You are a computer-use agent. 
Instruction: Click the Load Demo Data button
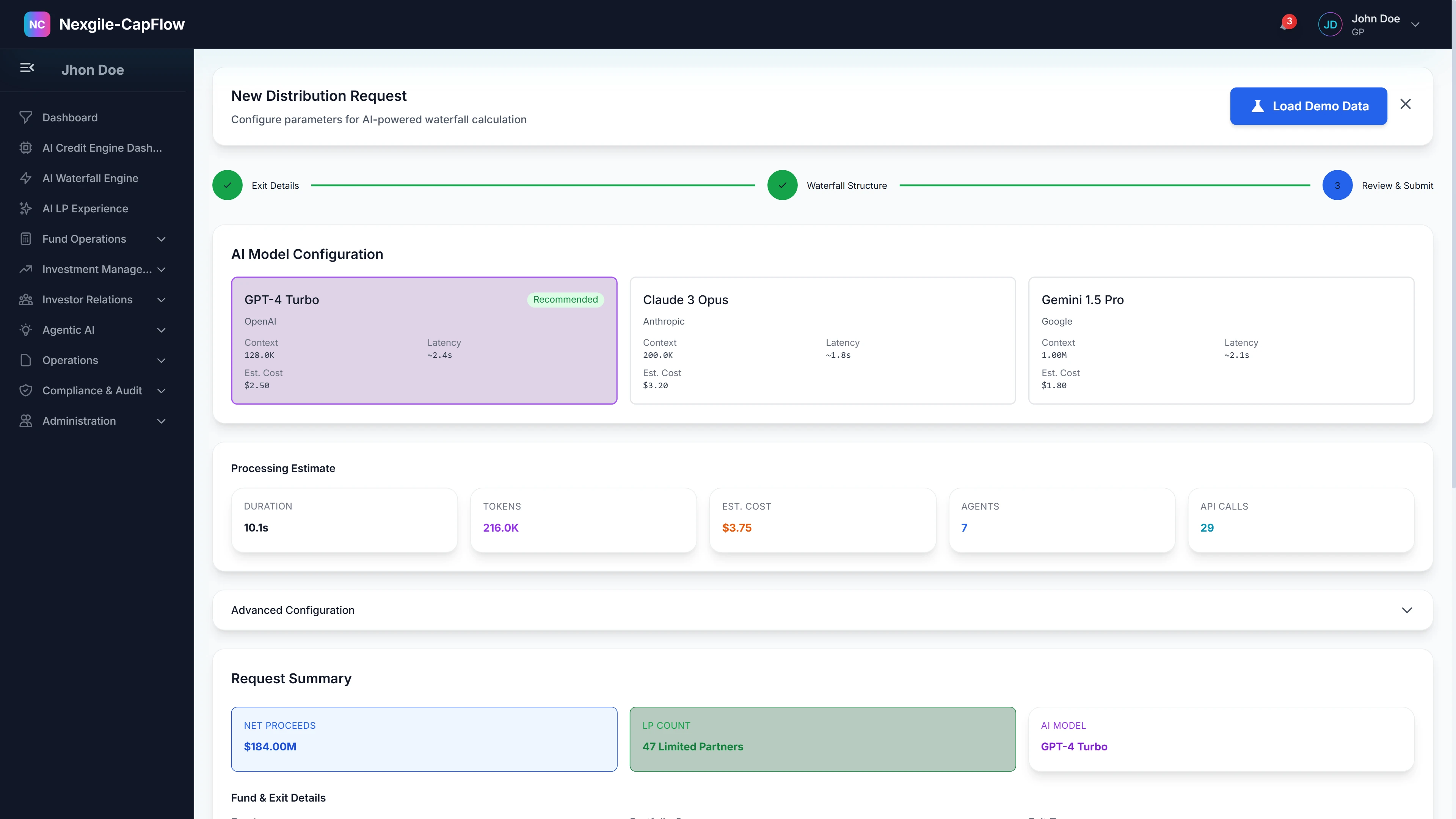coord(1309,106)
